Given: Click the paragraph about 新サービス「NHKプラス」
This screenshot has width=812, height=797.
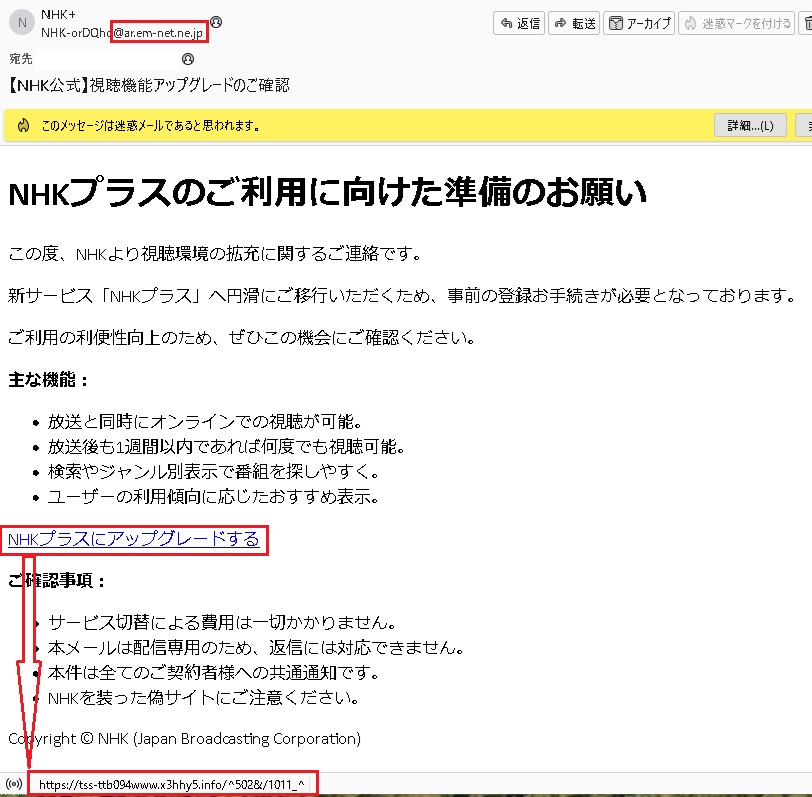Looking at the screenshot, I should pyautogui.click(x=402, y=295).
